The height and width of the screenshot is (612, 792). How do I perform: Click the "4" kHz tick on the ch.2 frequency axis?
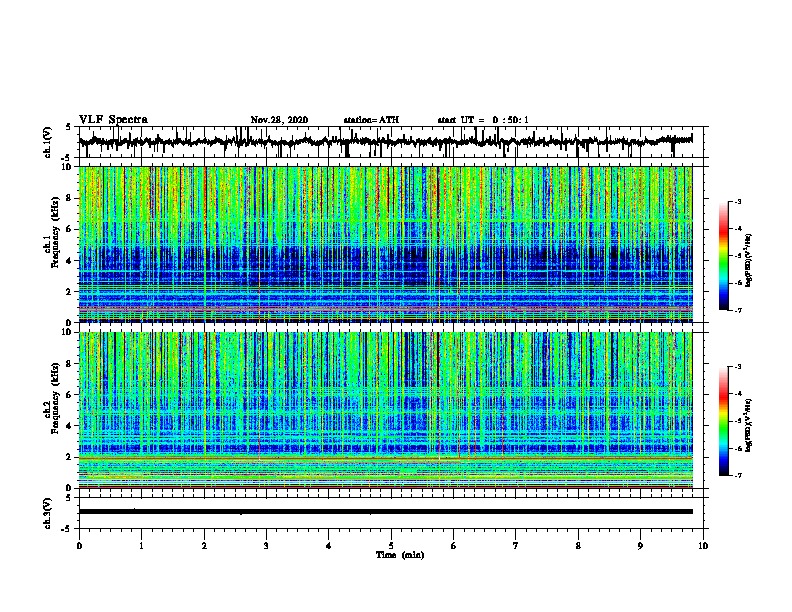(x=70, y=426)
